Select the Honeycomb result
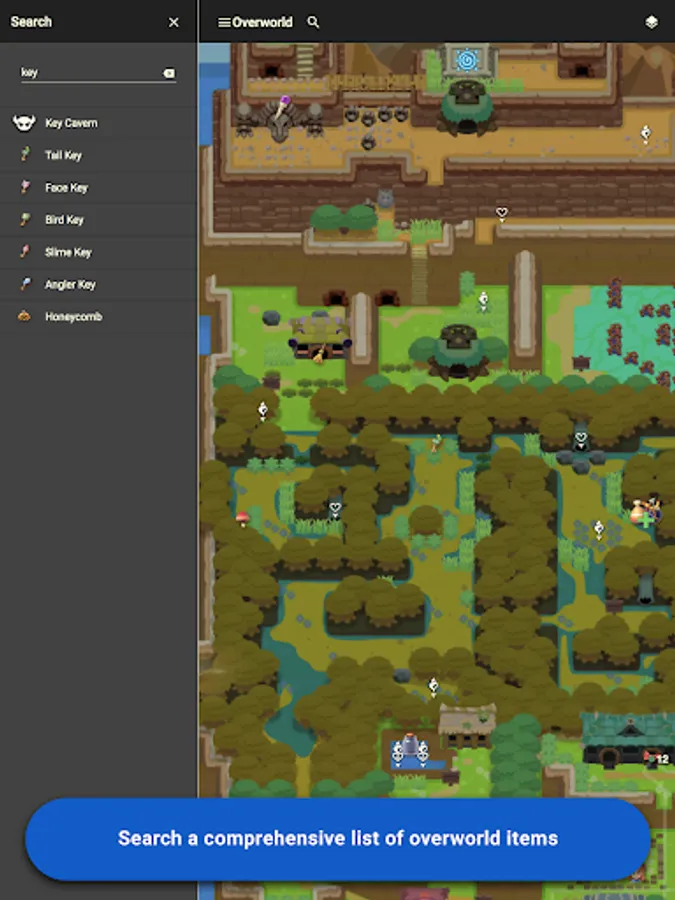The height and width of the screenshot is (900, 675). point(98,316)
